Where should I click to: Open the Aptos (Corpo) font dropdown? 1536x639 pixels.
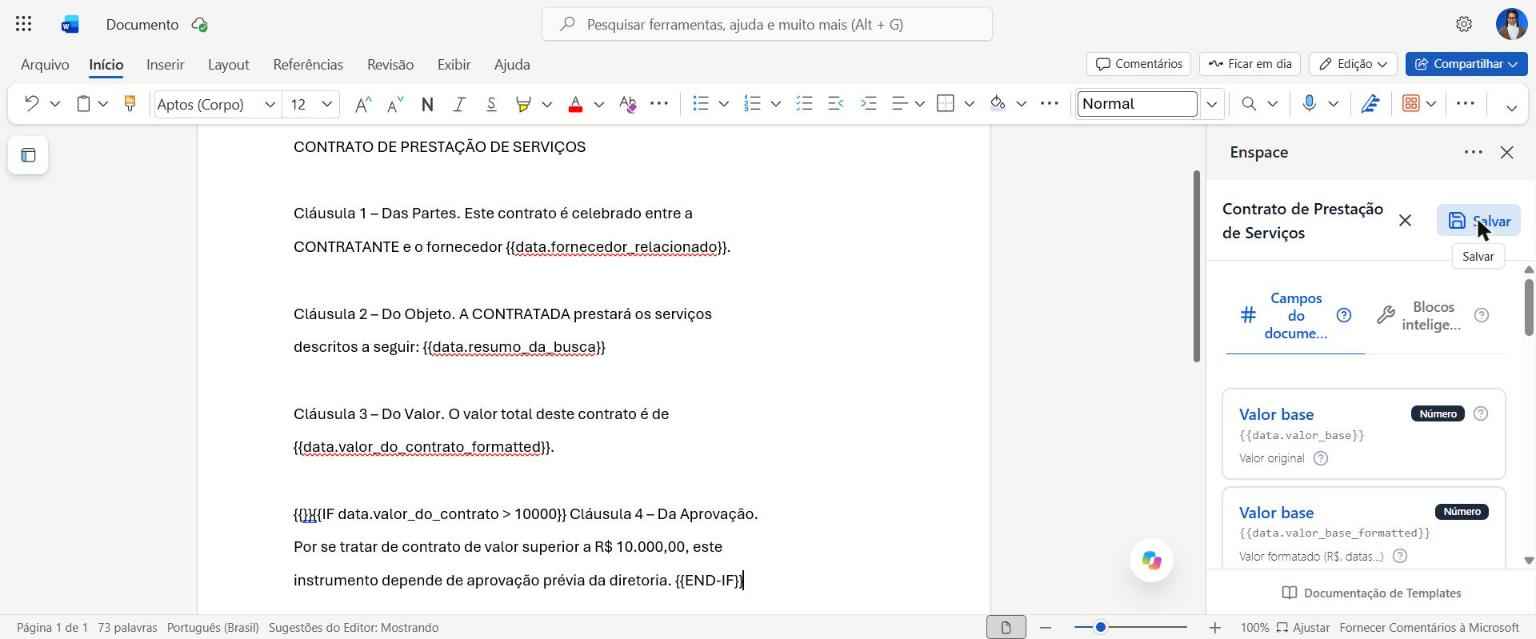tap(270, 104)
